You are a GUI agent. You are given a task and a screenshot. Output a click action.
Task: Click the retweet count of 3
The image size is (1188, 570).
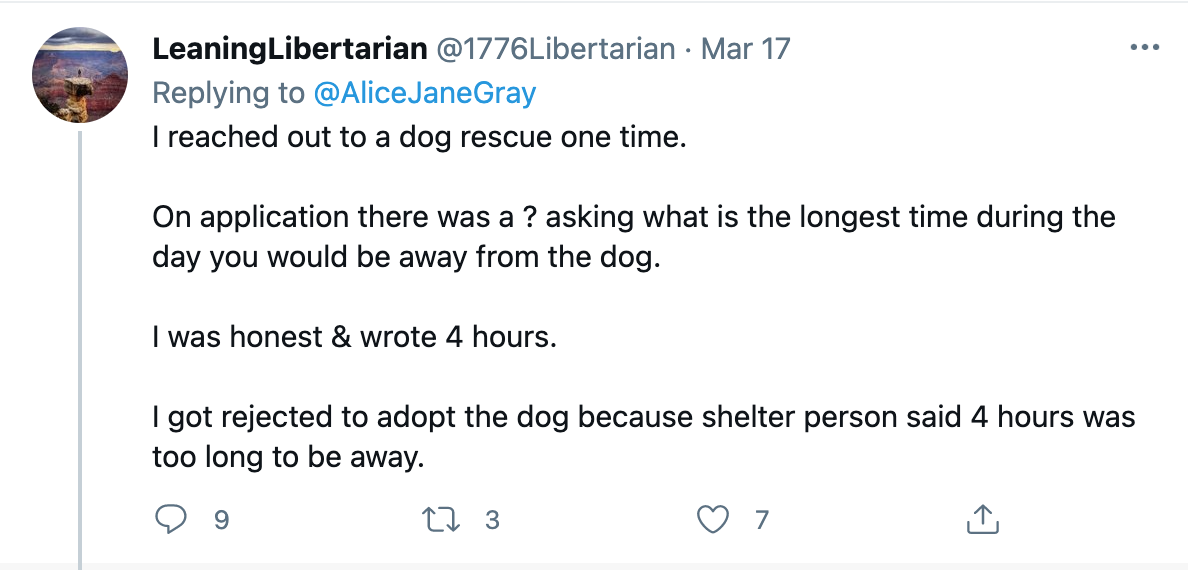(x=492, y=520)
